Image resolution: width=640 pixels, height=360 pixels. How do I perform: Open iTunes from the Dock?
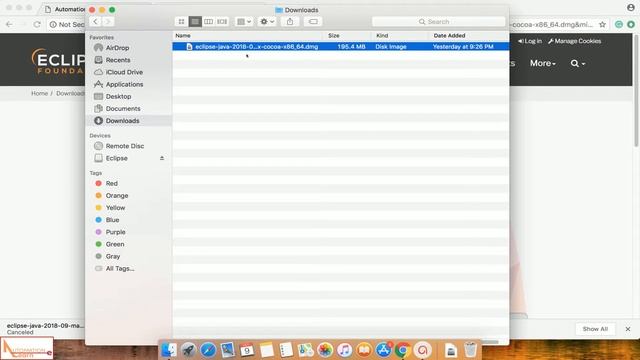point(344,350)
